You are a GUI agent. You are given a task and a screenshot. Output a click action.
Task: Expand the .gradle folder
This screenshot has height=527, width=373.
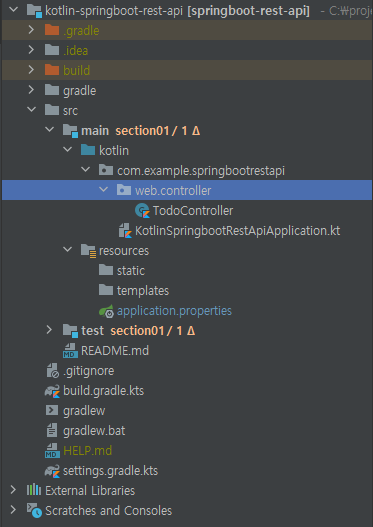coord(31,30)
